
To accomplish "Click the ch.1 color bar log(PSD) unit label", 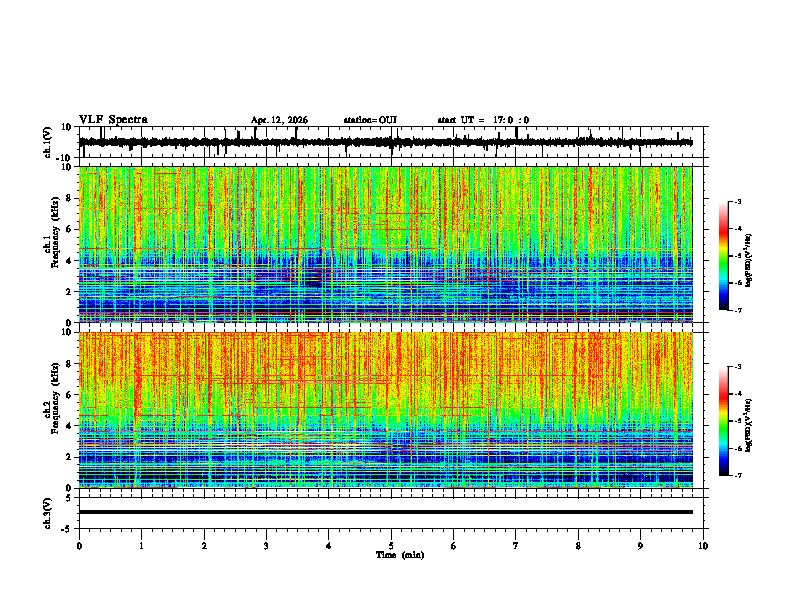I will pyautogui.click(x=748, y=261).
